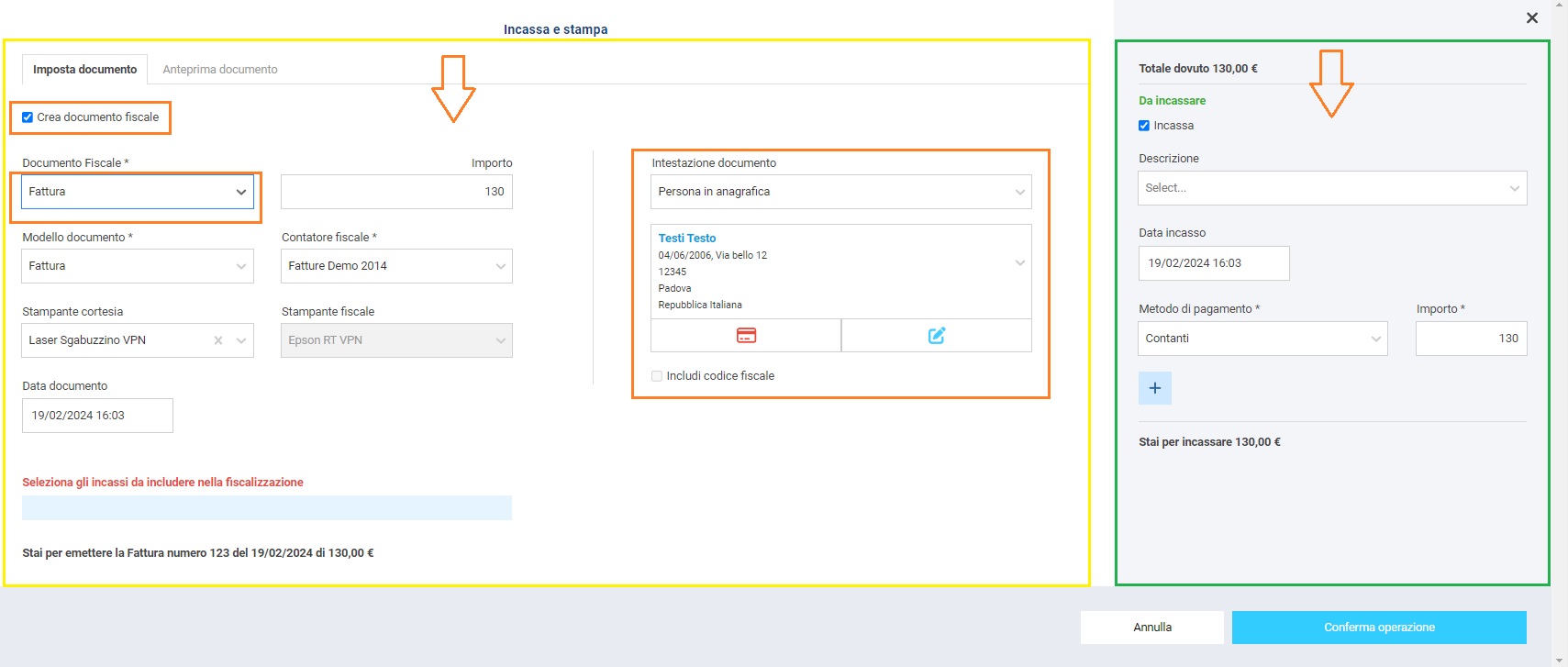Expand the Metodo di pagamento dropdown
Image resolution: width=1568 pixels, height=667 pixels.
pos(1262,339)
